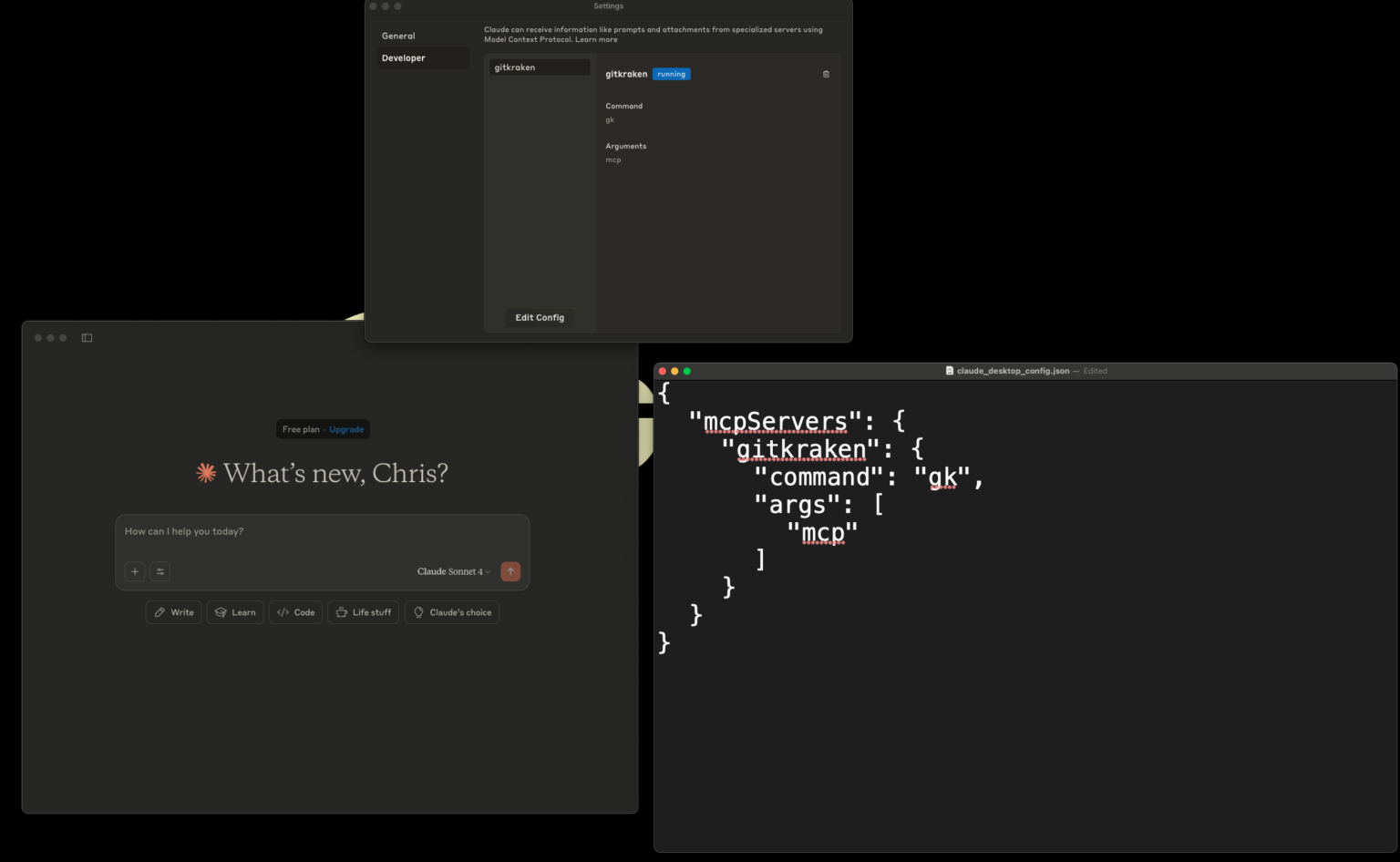Select the Learn graduation-cap icon

[x=220, y=611]
